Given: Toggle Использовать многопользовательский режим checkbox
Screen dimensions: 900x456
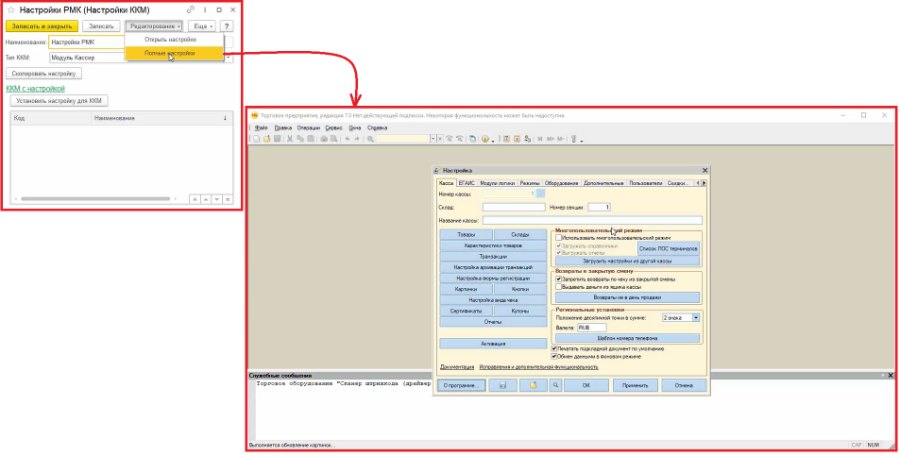Looking at the screenshot, I should (559, 238).
